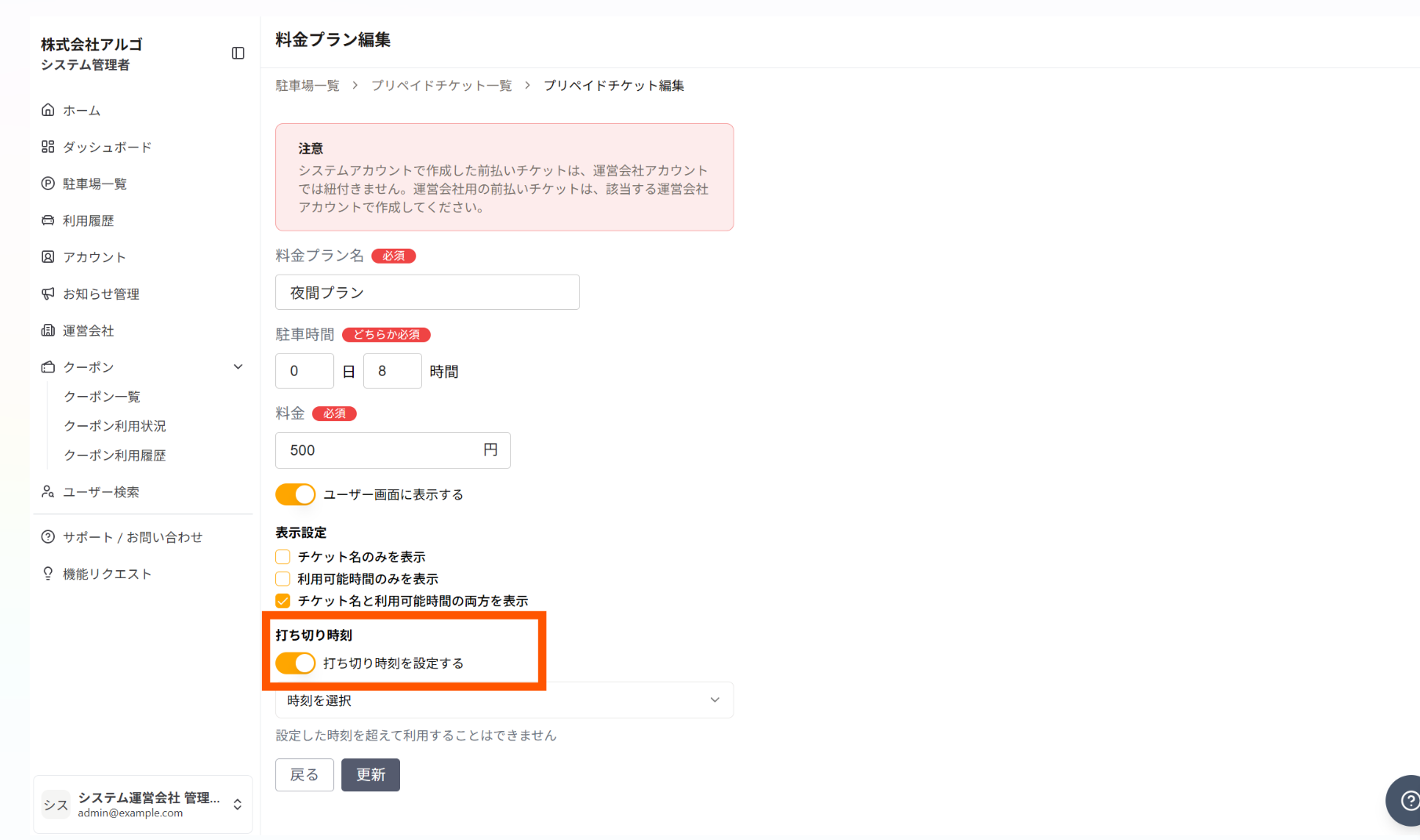The image size is (1420, 840).
Task: Open the Dashboard grid icon
Action: pos(48,147)
